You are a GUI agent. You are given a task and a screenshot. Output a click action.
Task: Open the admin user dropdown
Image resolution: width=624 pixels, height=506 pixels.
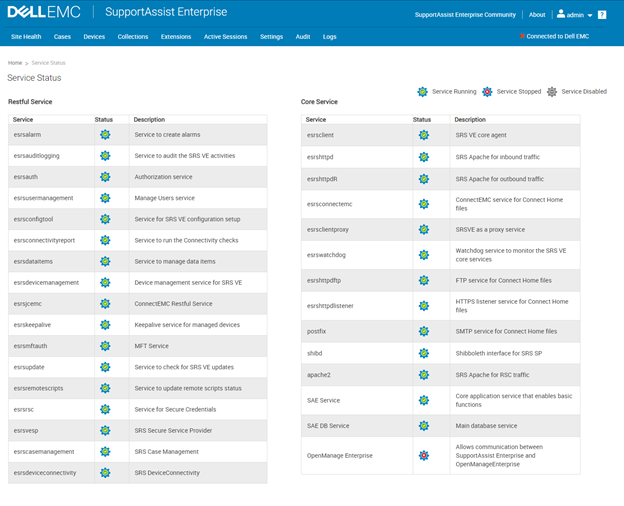point(574,15)
